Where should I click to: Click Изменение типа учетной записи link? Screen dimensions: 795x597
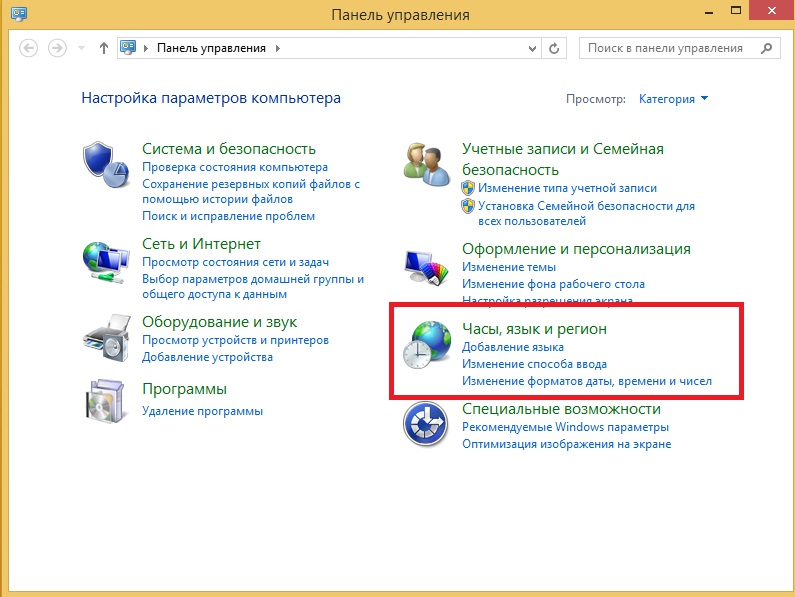click(x=567, y=188)
